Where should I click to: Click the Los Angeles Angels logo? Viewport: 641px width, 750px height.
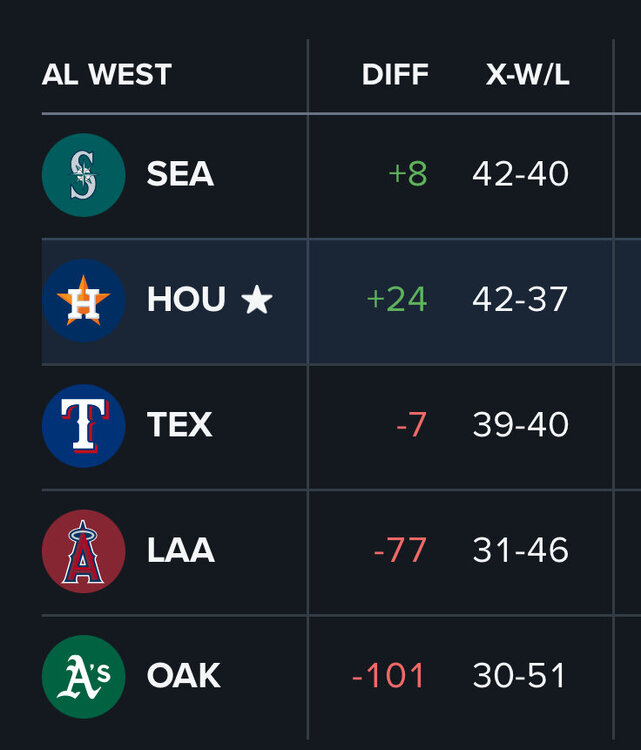tap(83, 551)
